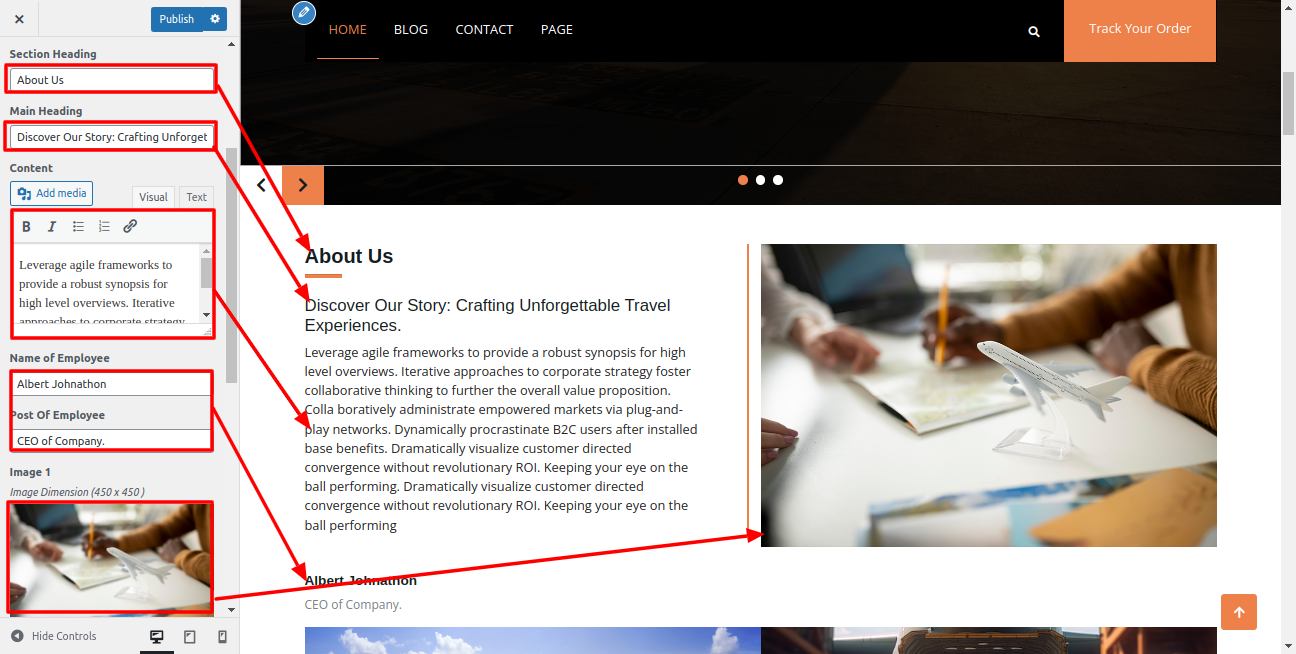Screen dimensions: 1296x654
Task: Switch preview to mobile device icon
Action: [x=222, y=637]
